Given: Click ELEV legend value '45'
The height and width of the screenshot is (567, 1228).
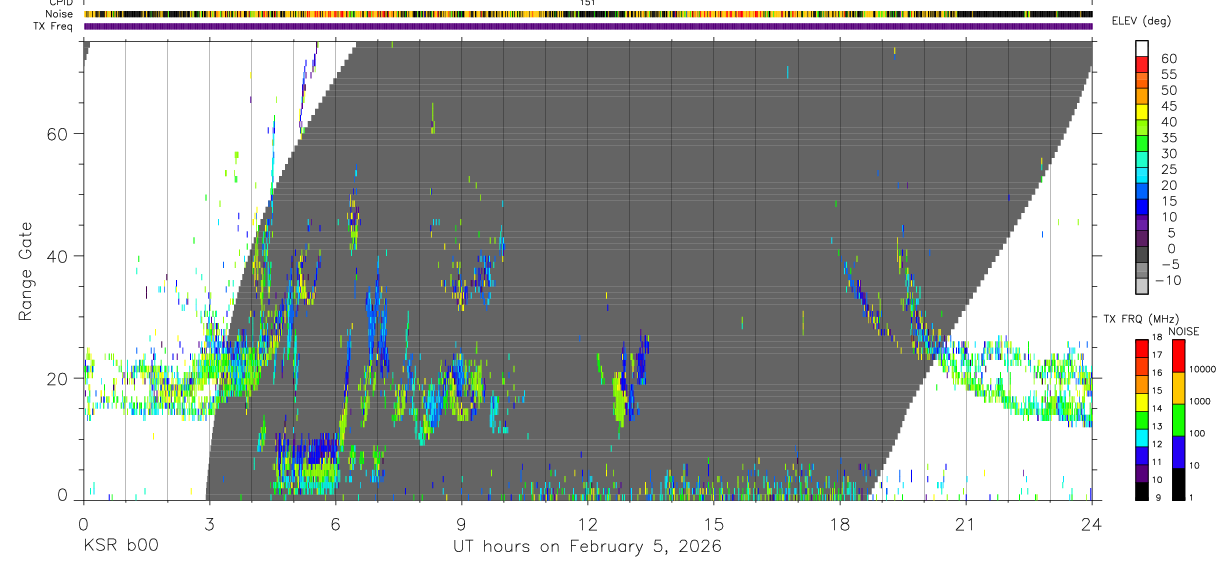Looking at the screenshot, I should 1168,106.
